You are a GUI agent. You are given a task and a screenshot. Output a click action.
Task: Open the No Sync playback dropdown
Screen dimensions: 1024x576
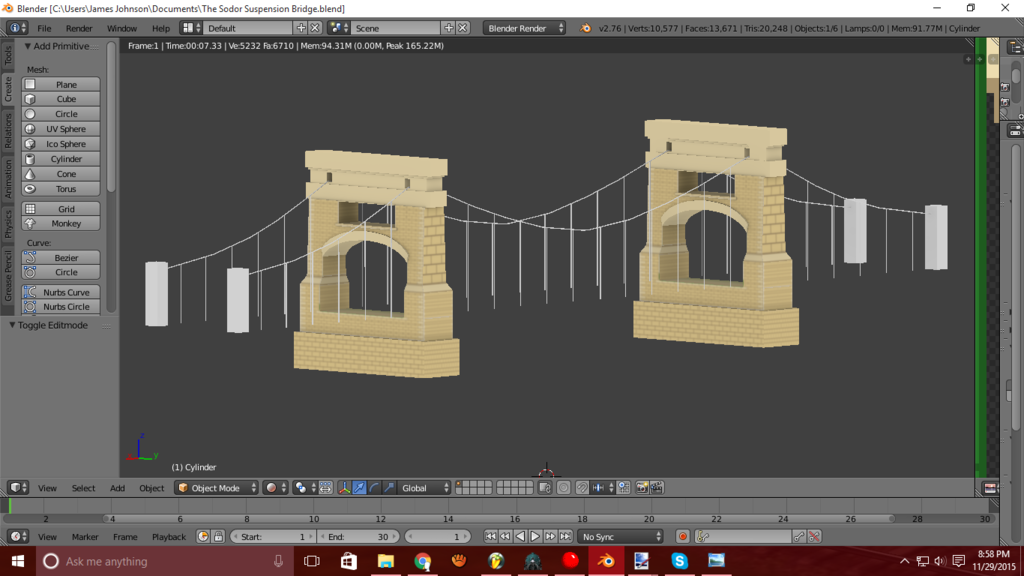tap(620, 537)
